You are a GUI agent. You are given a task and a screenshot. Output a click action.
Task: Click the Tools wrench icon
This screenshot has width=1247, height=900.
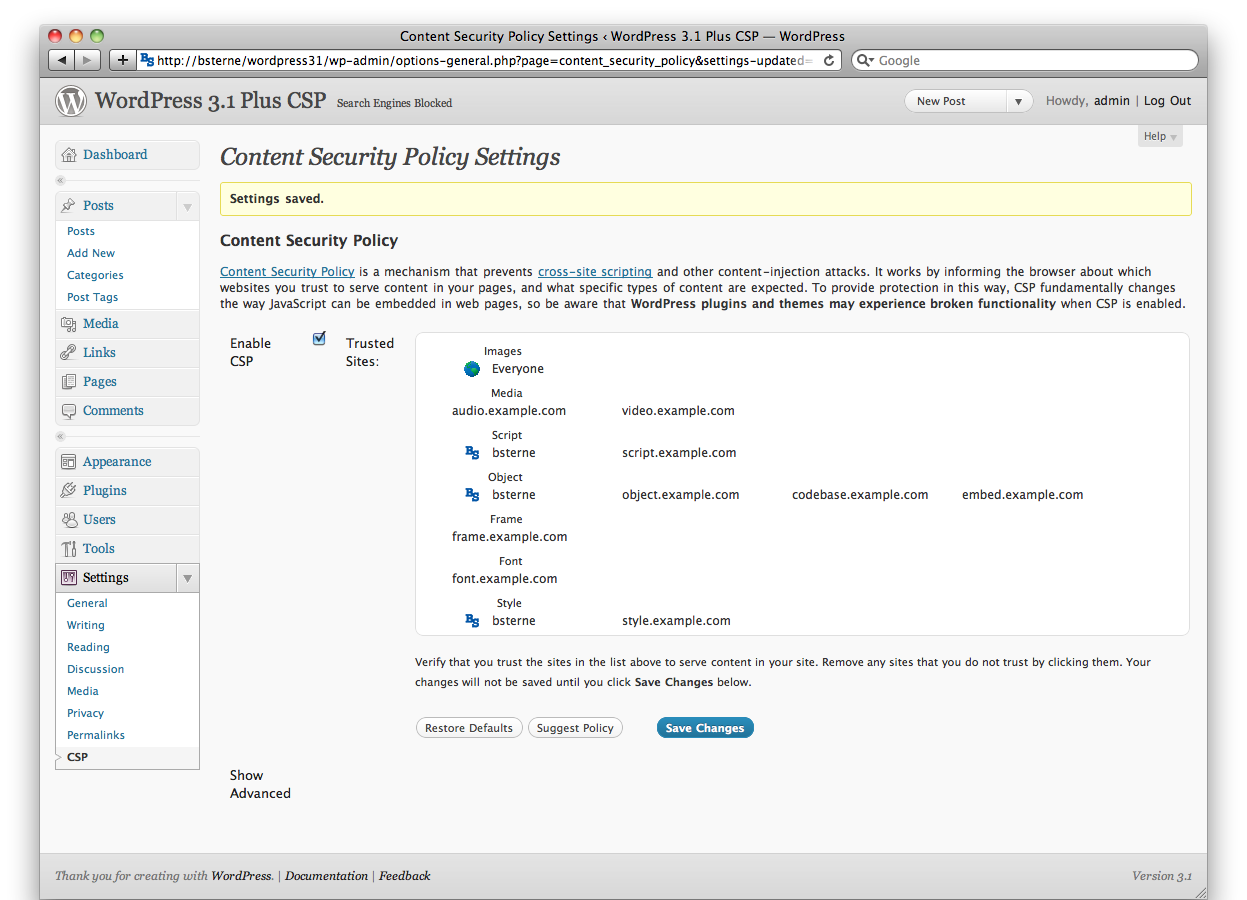coord(68,549)
